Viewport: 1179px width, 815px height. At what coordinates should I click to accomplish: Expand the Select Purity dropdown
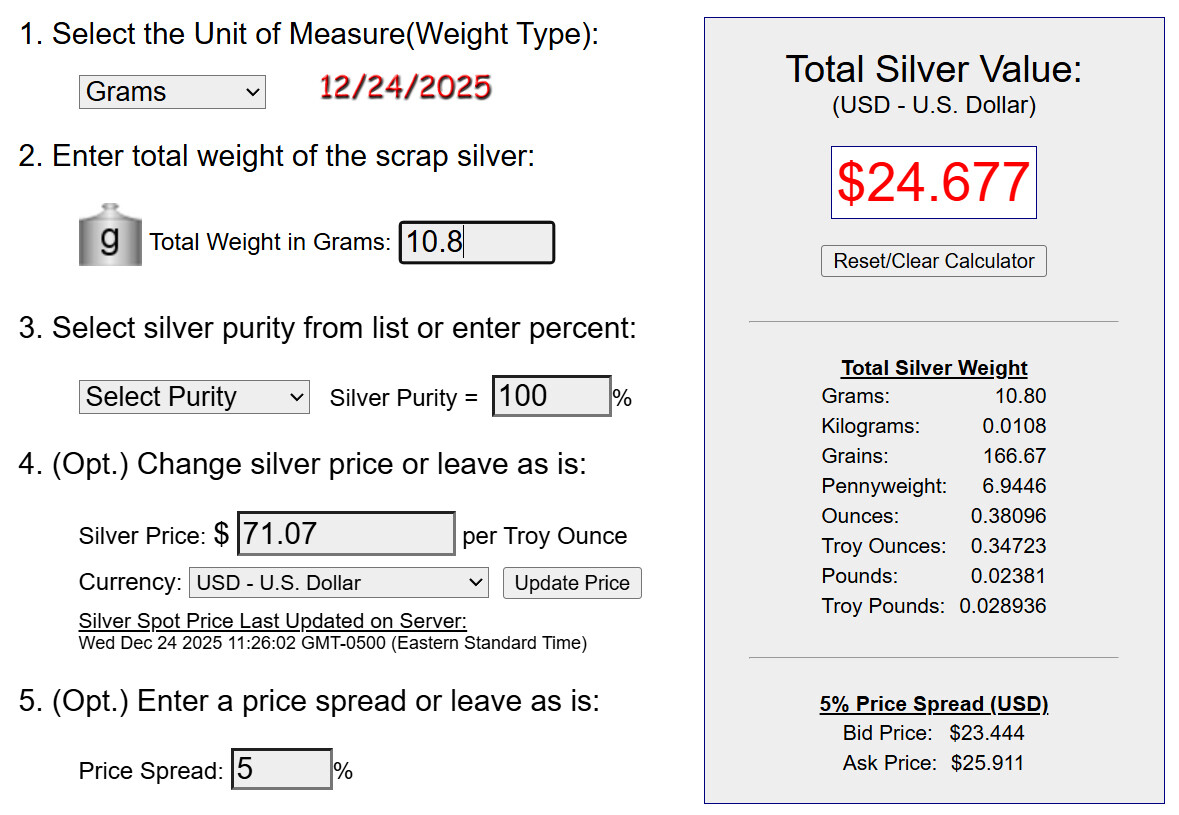(x=194, y=397)
